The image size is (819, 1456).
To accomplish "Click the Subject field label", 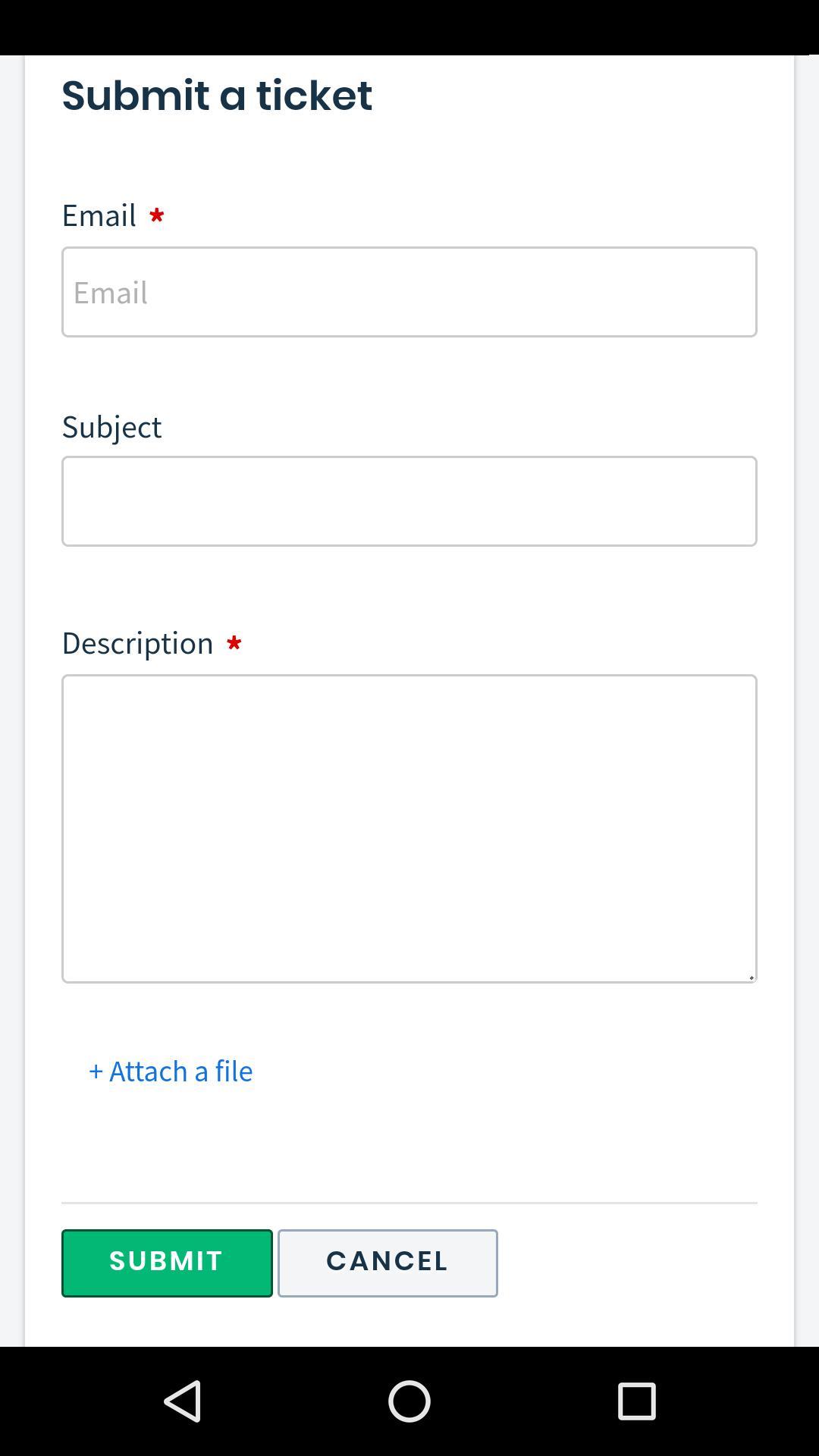I will (111, 427).
